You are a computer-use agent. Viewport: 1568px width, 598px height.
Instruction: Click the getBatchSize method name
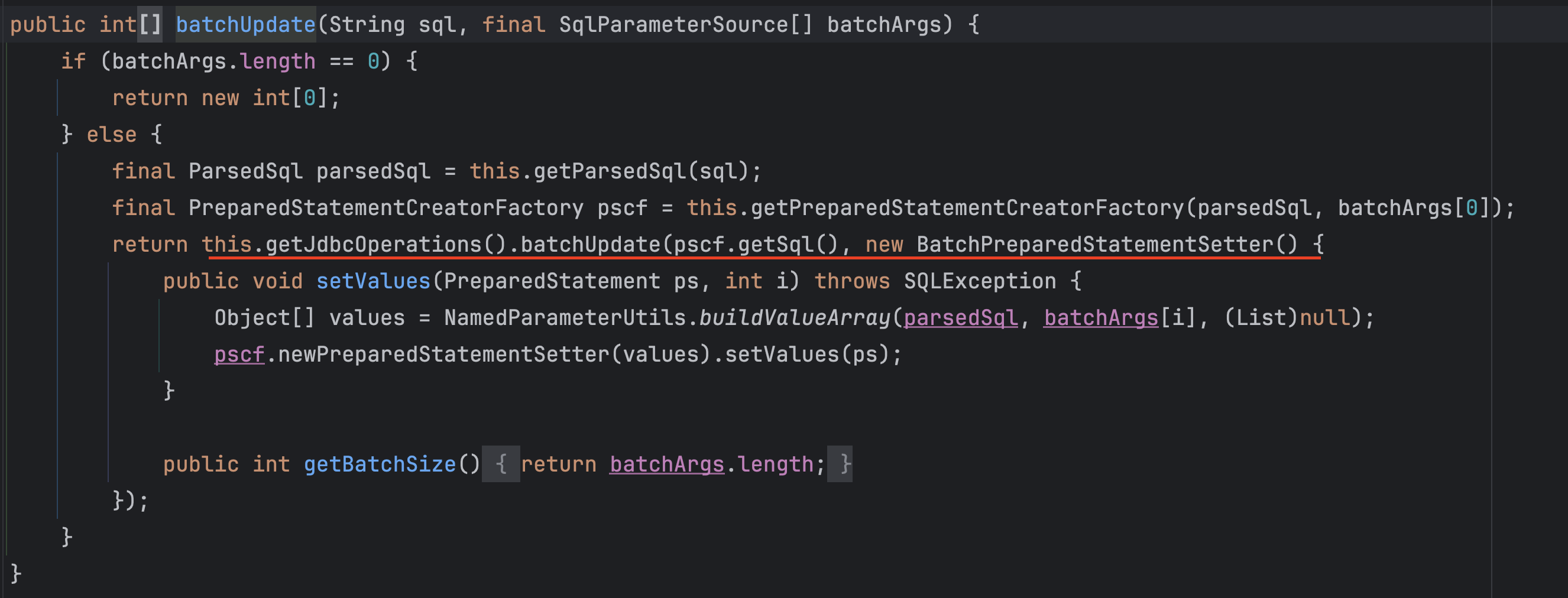380,464
